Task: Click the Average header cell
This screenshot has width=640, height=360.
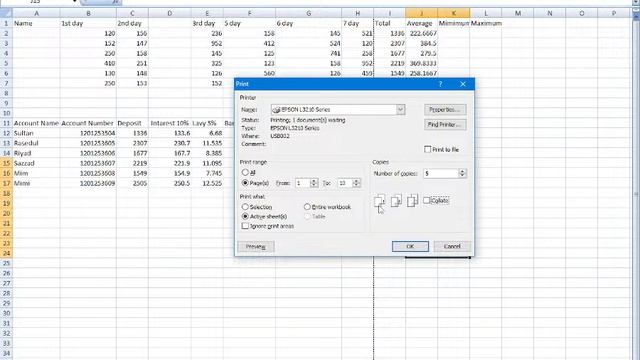Action: [421, 23]
